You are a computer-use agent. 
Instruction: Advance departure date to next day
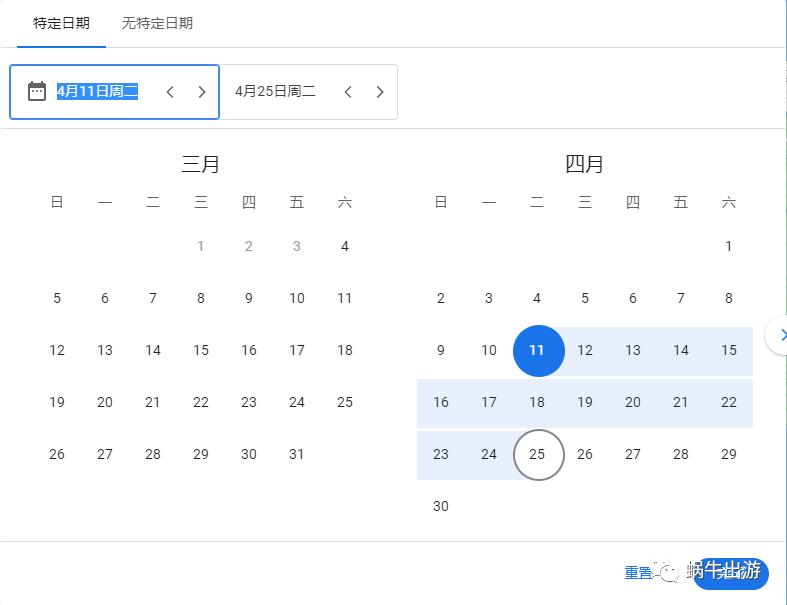pyautogui.click(x=202, y=92)
